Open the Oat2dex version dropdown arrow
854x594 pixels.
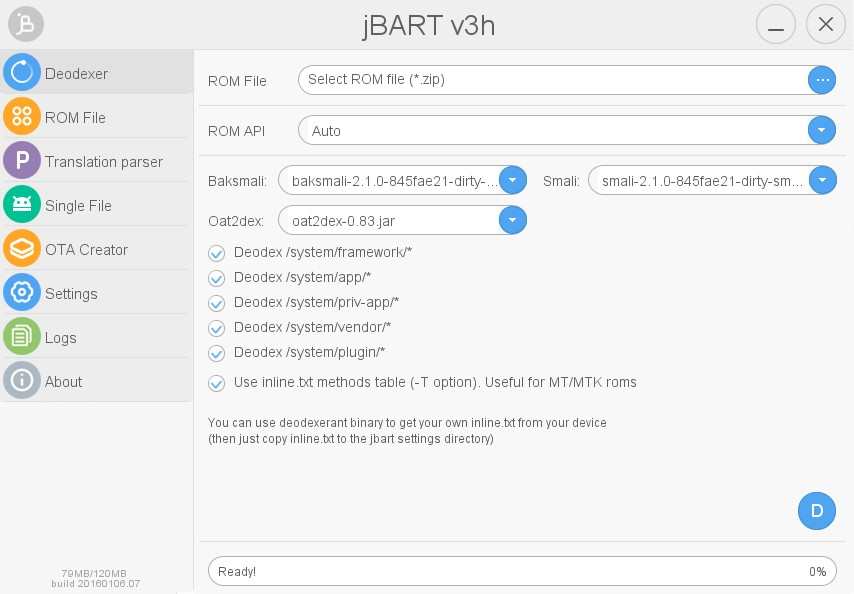click(513, 220)
